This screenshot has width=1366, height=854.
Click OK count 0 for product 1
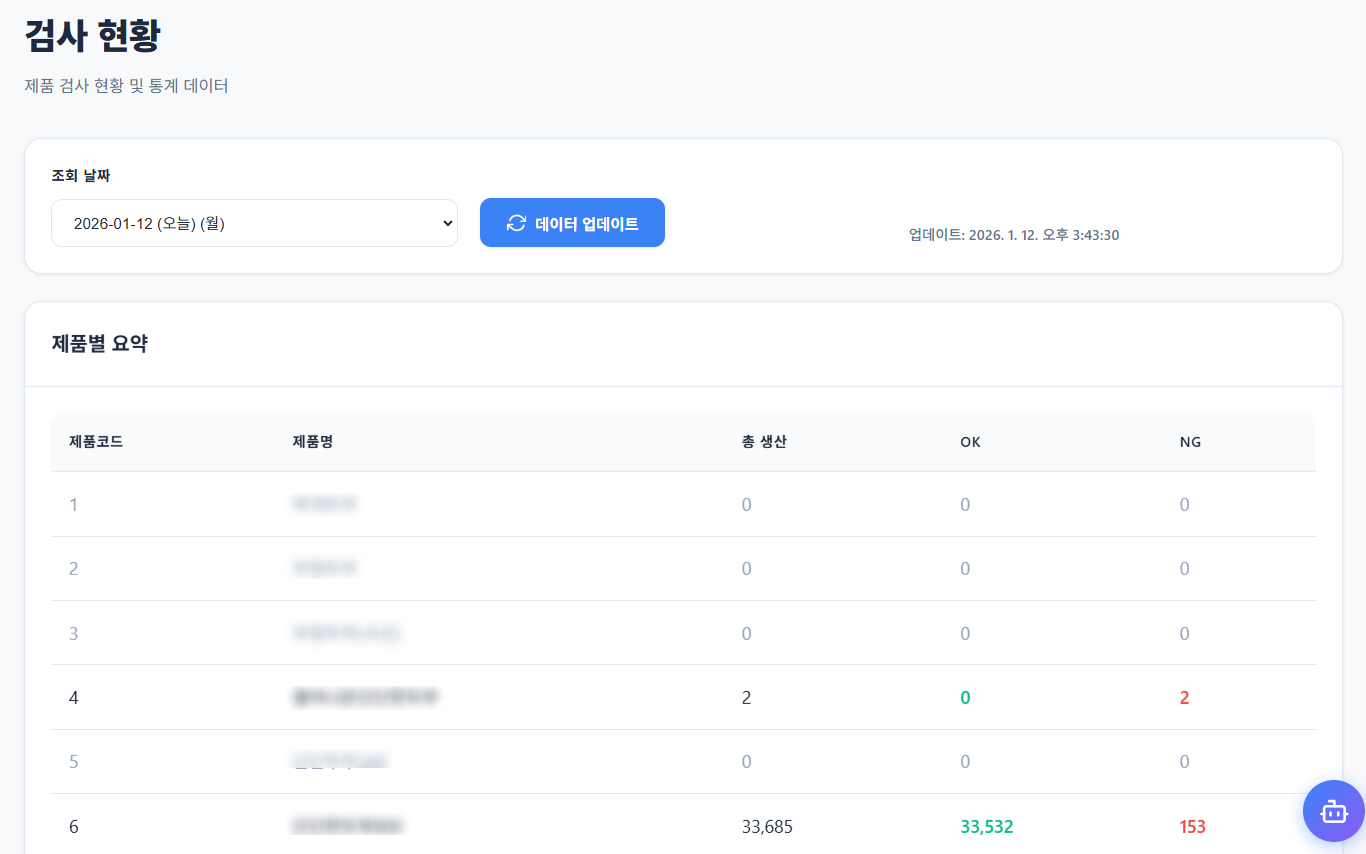(x=965, y=505)
